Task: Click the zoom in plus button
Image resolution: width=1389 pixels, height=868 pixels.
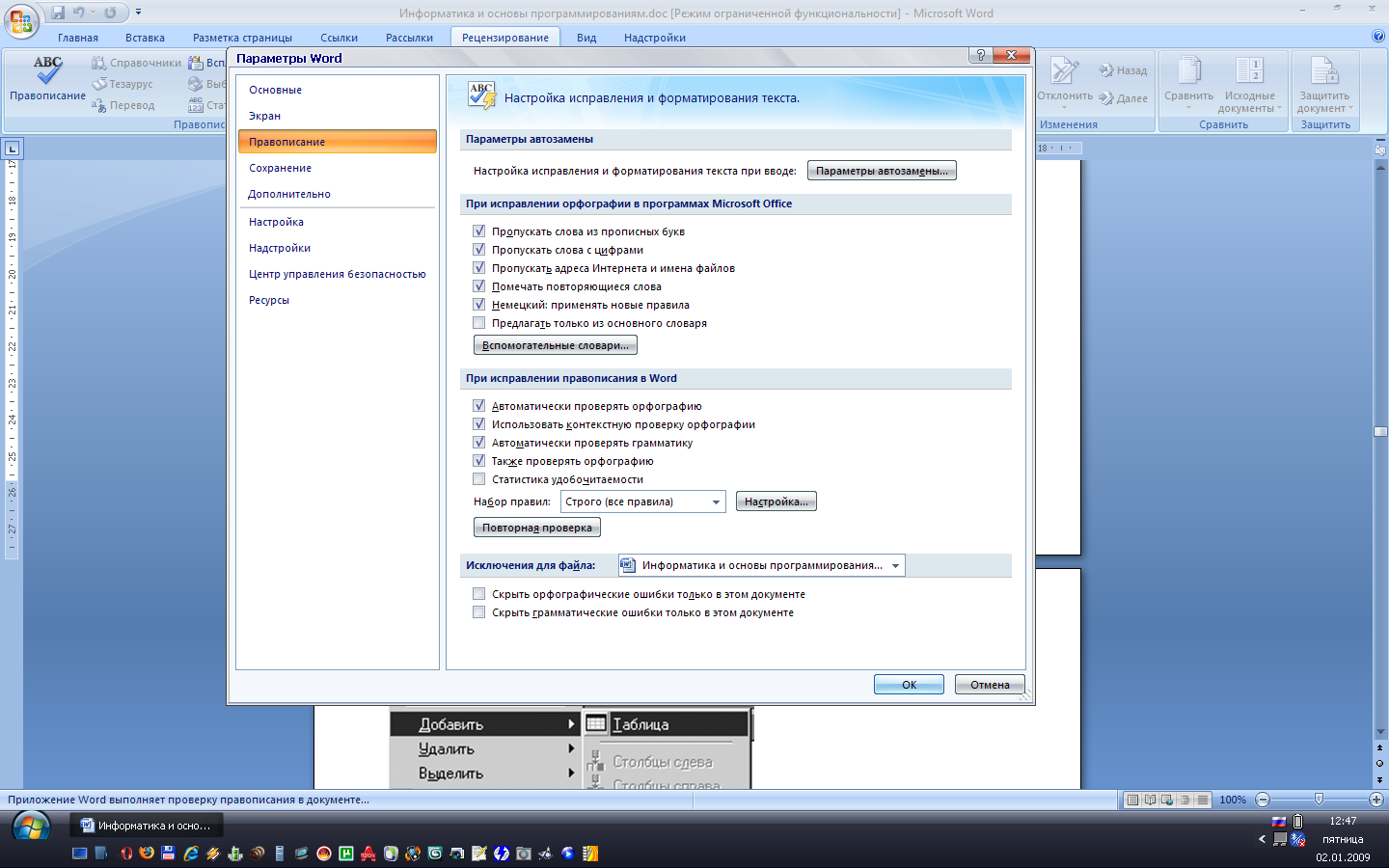Action: point(1376,800)
